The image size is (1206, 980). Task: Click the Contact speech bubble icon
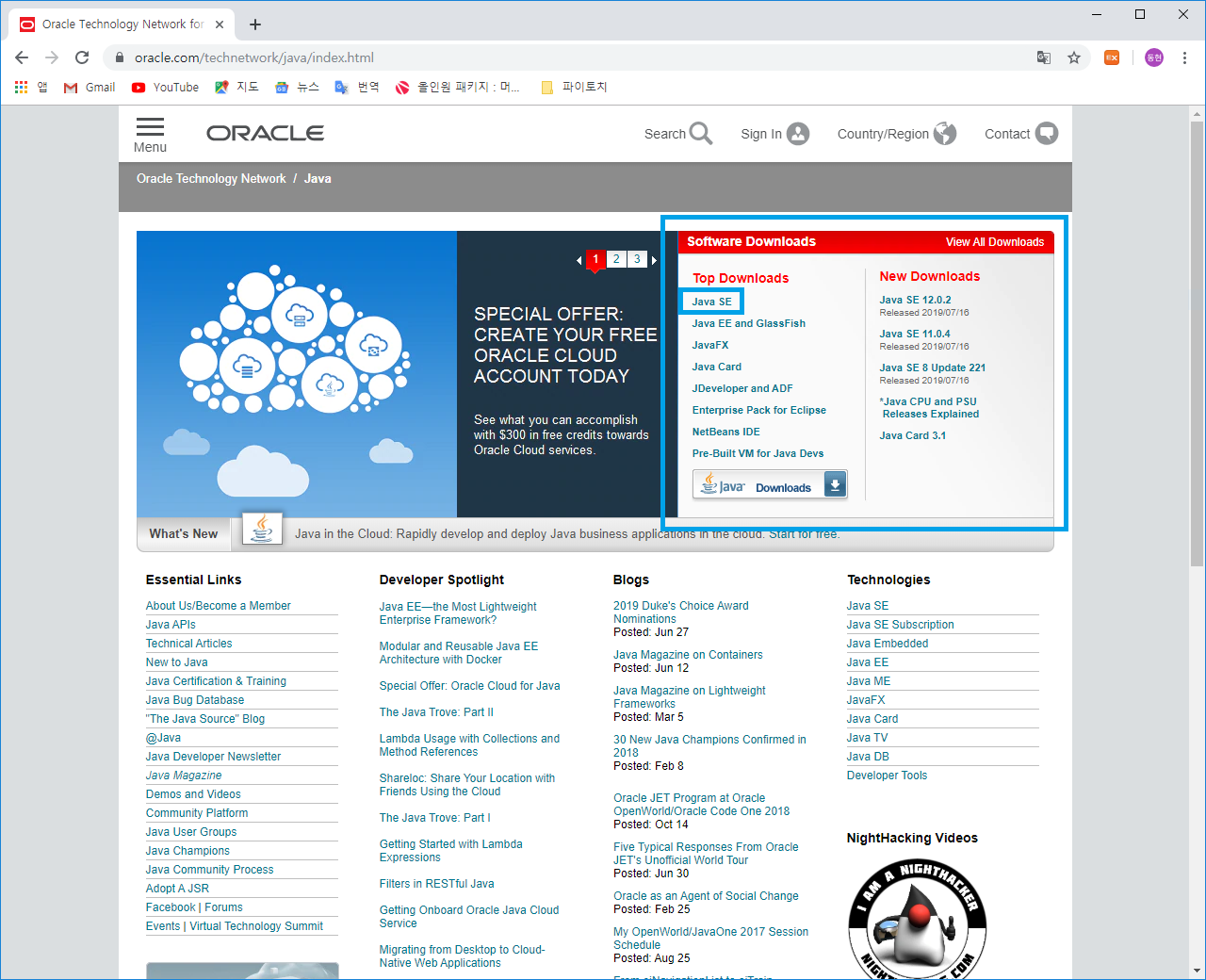click(1047, 134)
